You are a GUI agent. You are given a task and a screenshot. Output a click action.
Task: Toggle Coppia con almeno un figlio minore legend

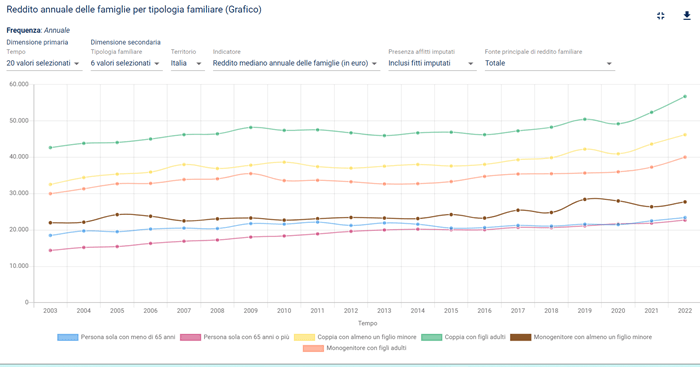[355, 337]
